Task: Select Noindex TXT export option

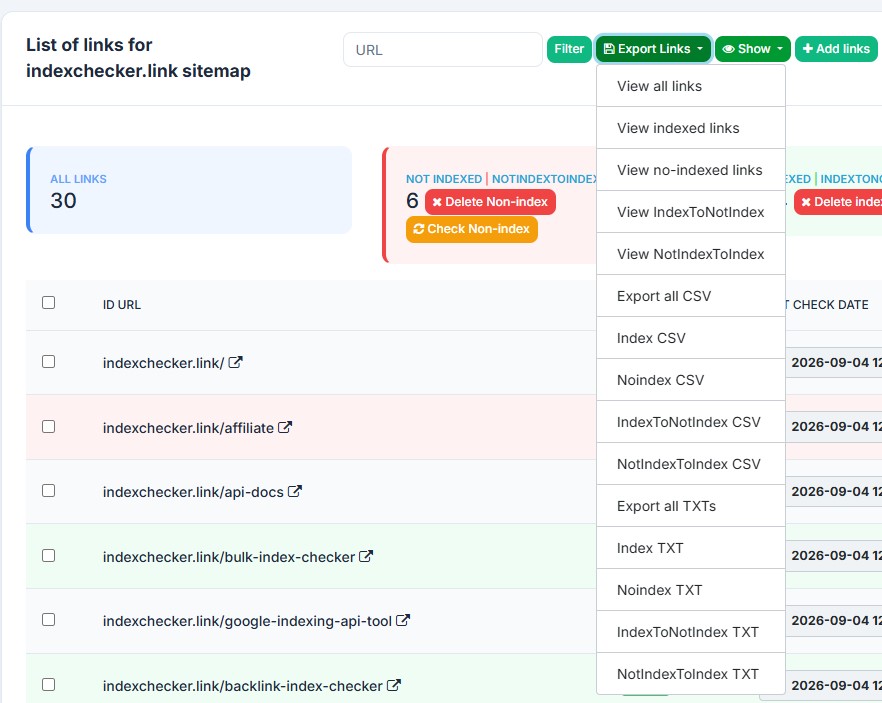Action: (x=691, y=590)
